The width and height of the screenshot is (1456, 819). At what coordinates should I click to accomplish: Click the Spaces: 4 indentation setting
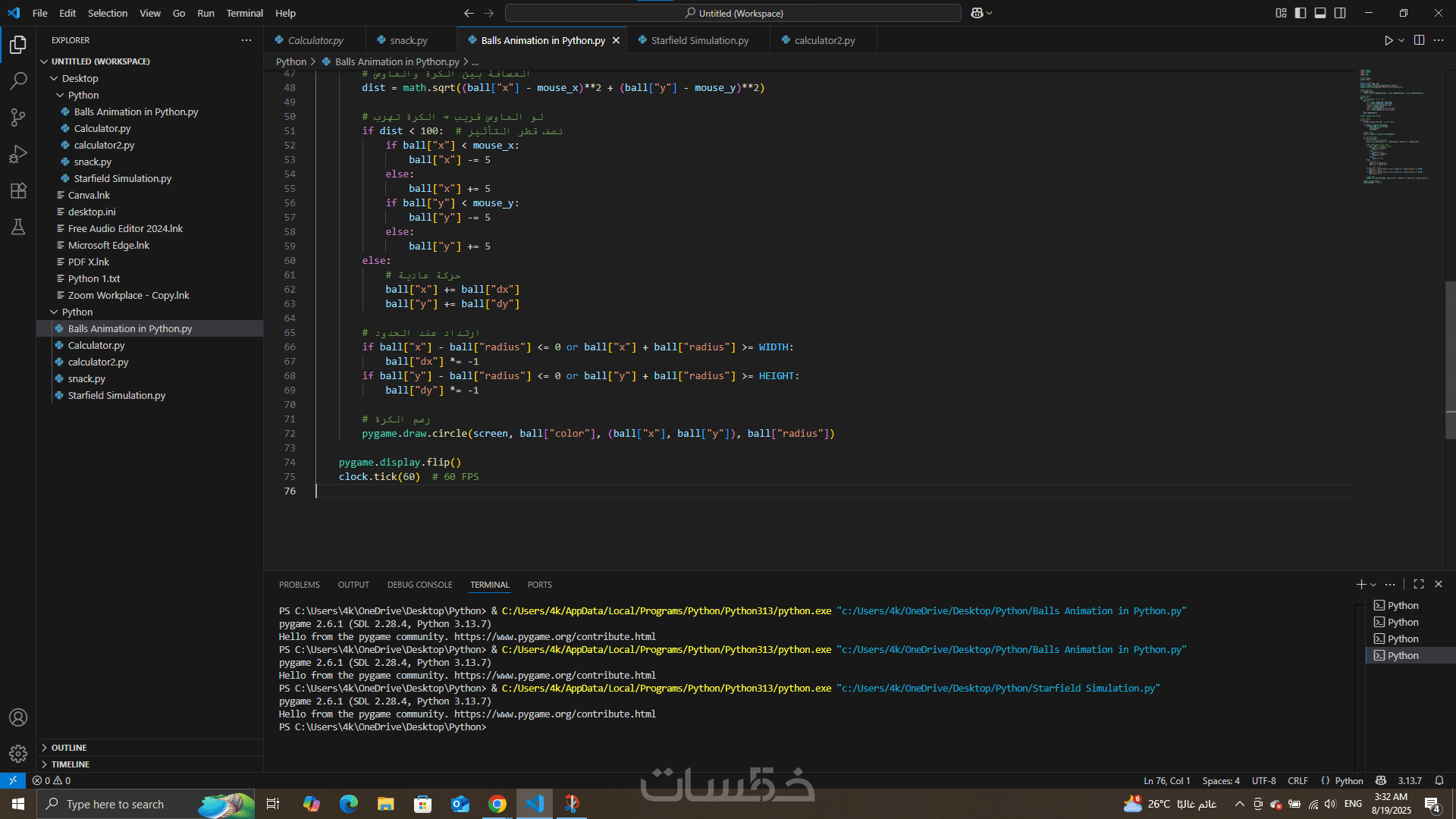click(x=1221, y=780)
